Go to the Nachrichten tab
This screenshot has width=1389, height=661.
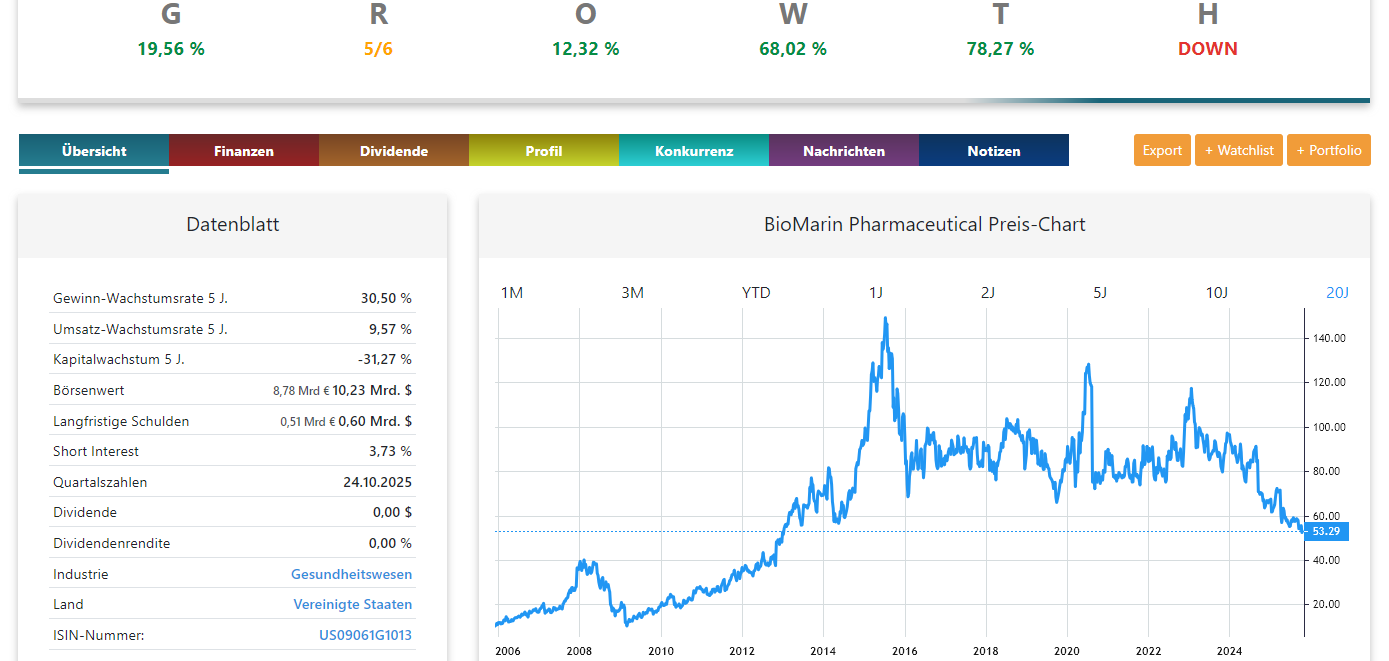tap(844, 151)
